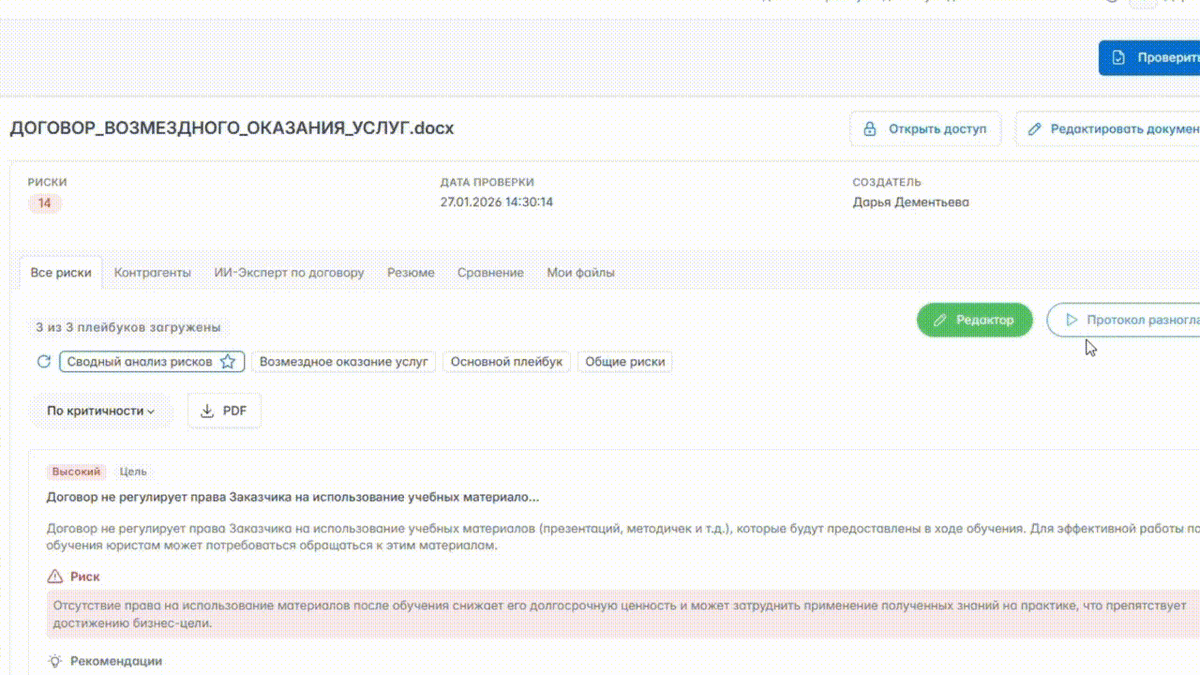The image size is (1200, 675).
Task: Click the document title ДОГОВОР_ВОЗМЕЗДНОГО_ОКАЗАНИЯ_УСЛУГ.docx
Action: pyautogui.click(x=232, y=128)
